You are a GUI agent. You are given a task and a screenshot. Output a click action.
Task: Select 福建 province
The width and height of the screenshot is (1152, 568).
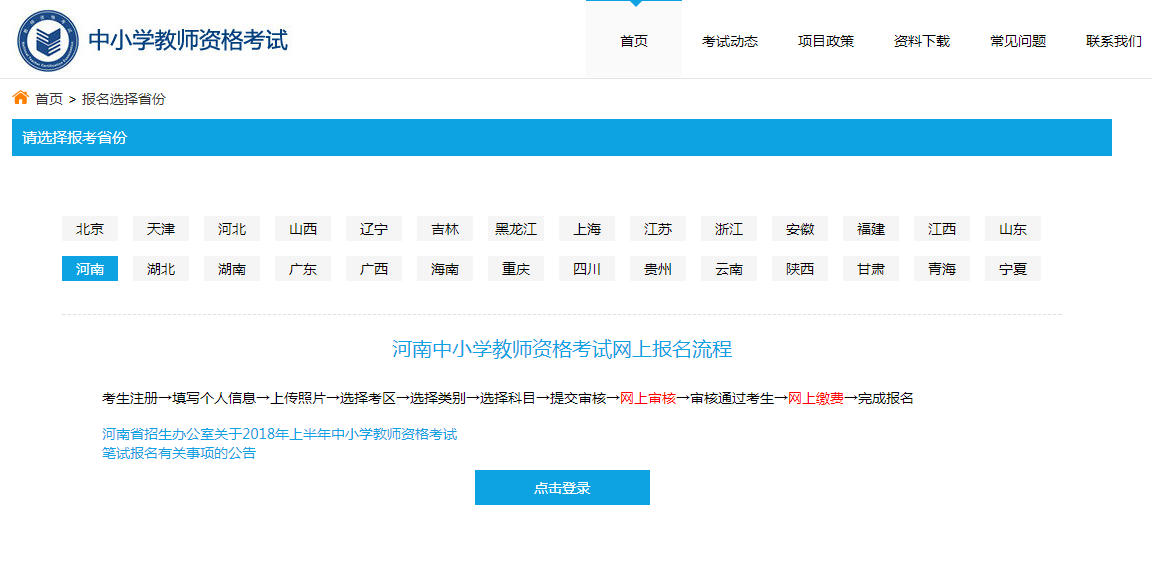coord(871,229)
